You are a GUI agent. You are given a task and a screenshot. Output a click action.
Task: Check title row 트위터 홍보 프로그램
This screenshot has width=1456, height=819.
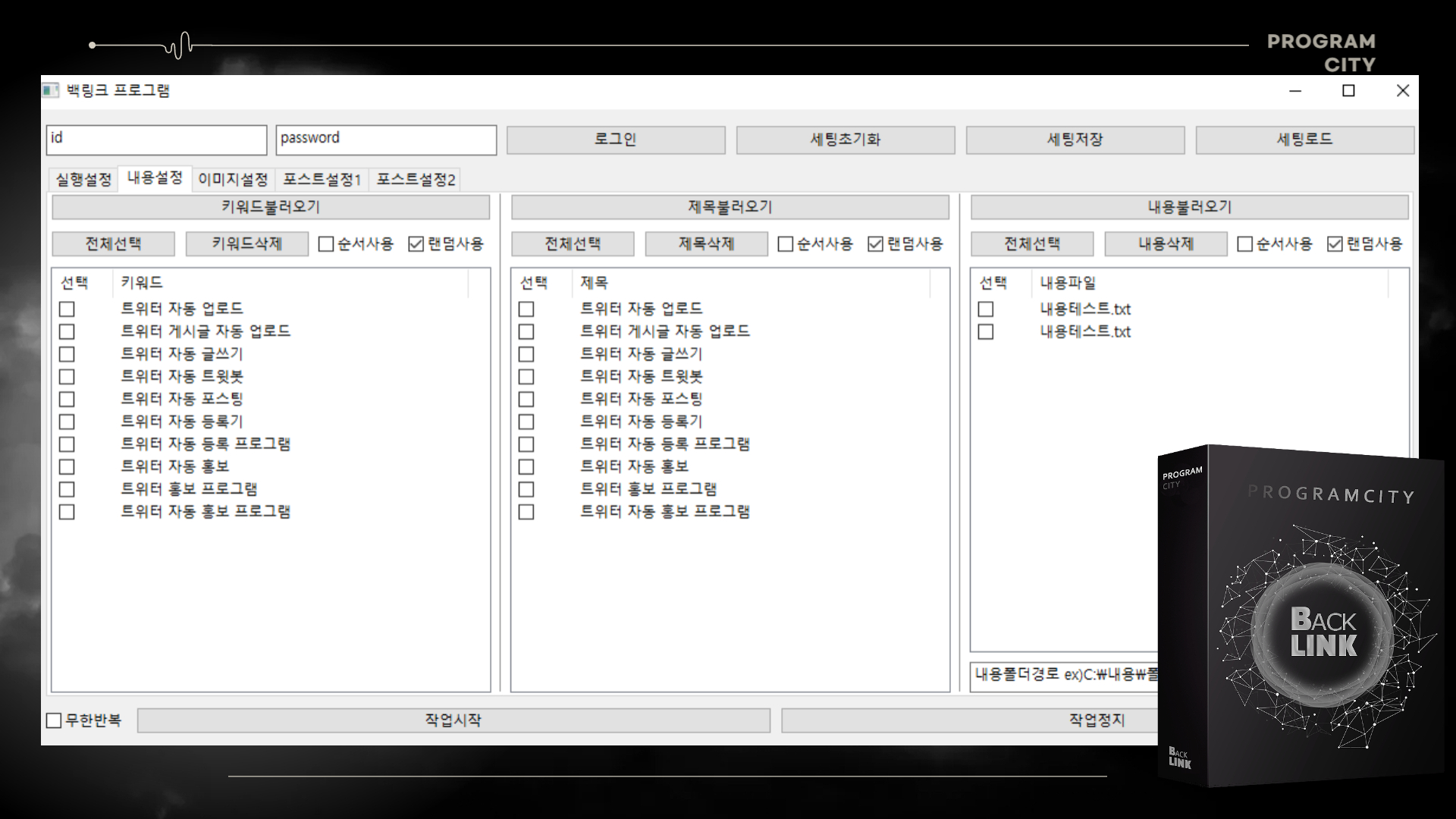coord(526,490)
